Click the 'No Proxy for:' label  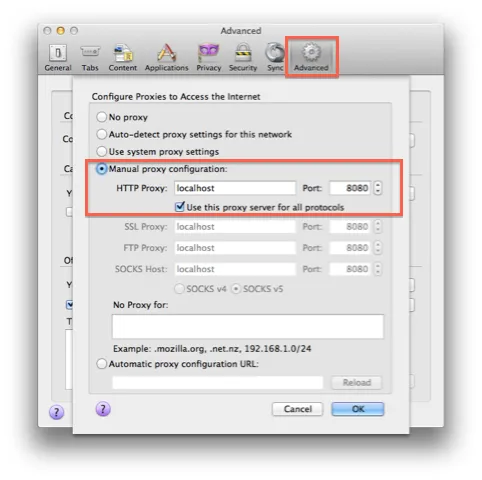(140, 305)
